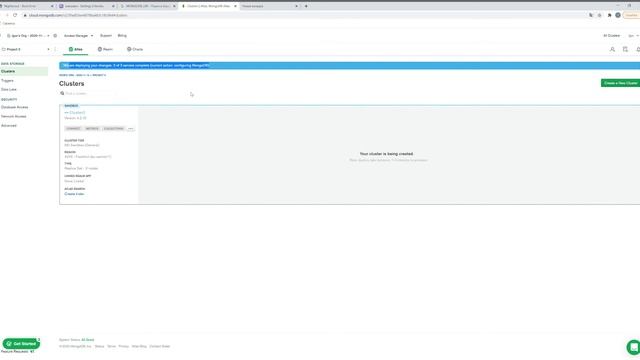The height and width of the screenshot is (360, 640).
Task: Click the Feature Requests text
Action: point(15,351)
